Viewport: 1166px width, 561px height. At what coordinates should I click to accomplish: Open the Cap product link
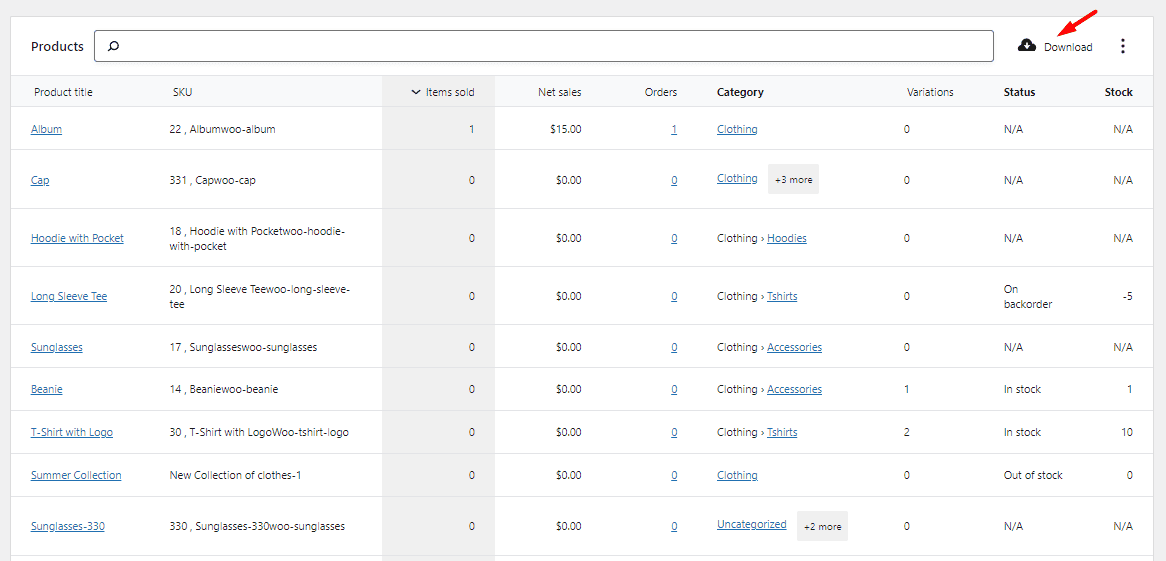tap(40, 180)
